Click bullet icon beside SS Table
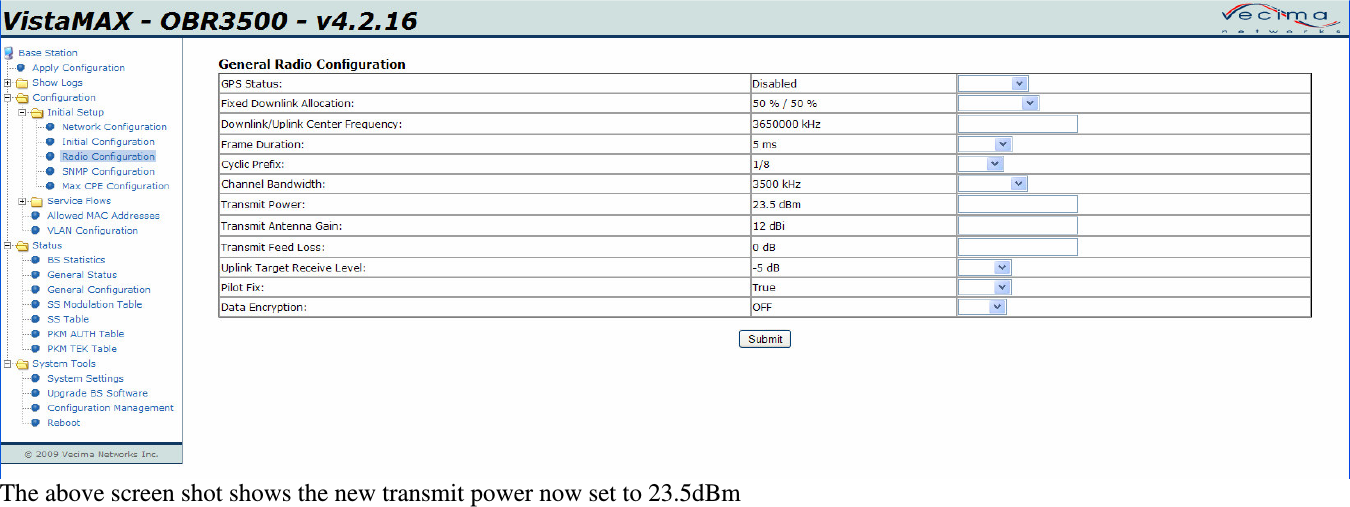 [x=37, y=319]
